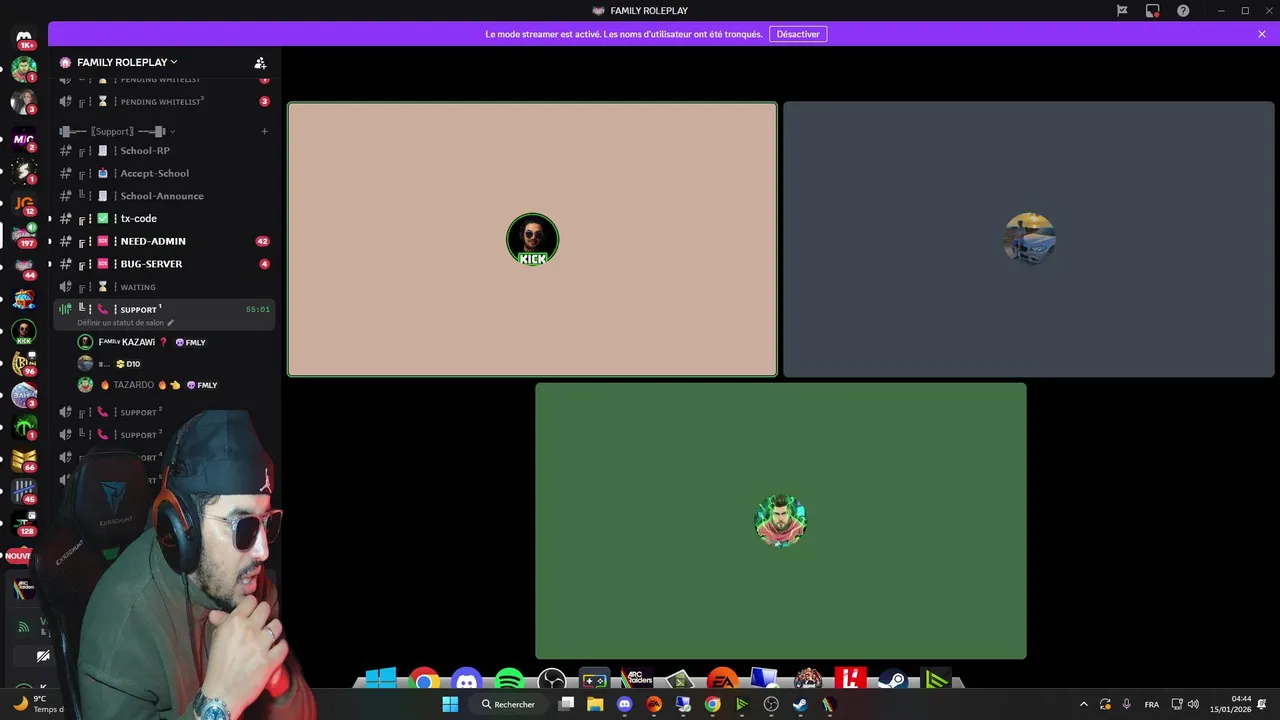Select user TAZARDO in voice channel

pos(148,385)
